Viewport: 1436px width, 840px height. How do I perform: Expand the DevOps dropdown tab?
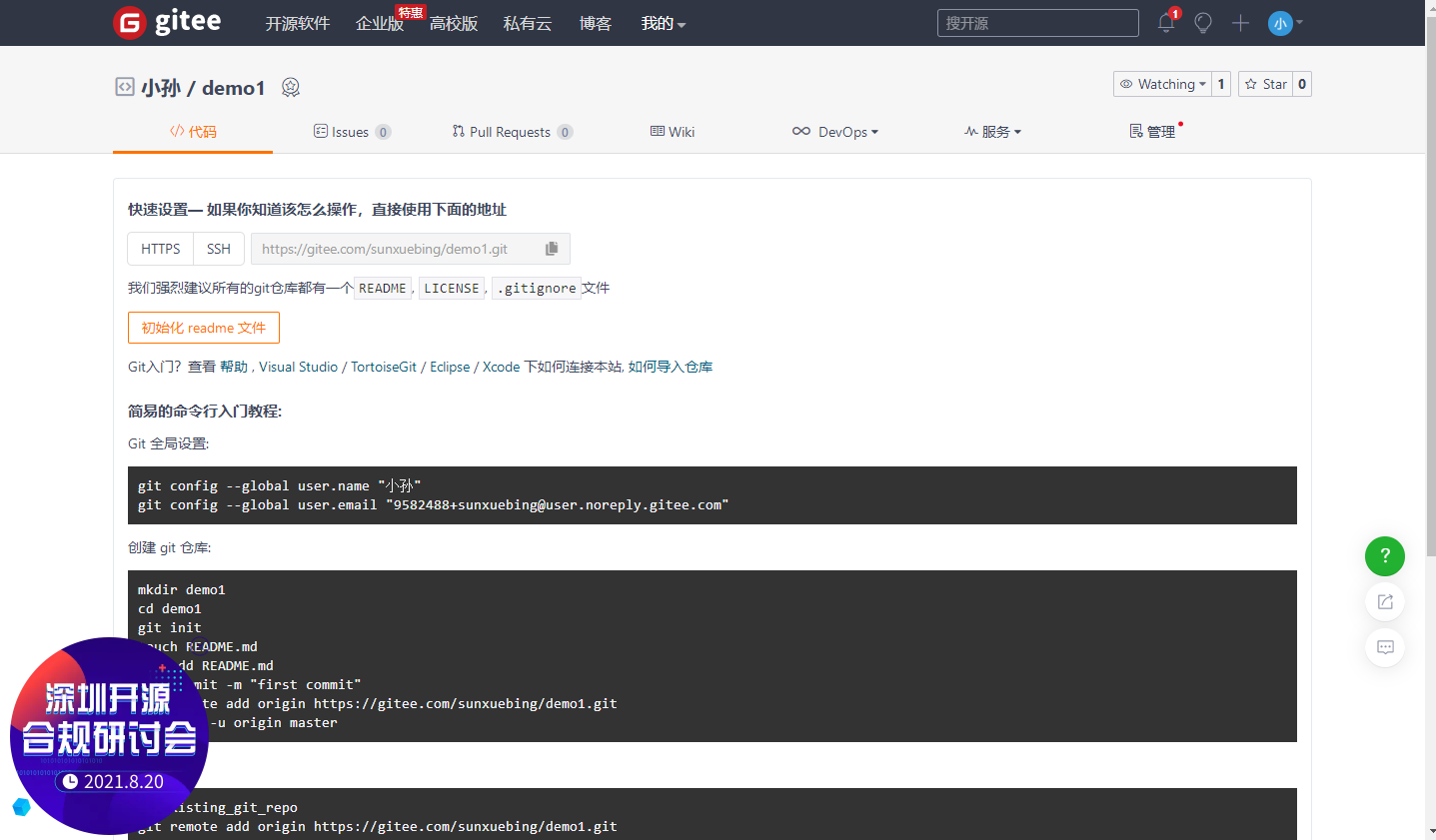[x=835, y=132]
